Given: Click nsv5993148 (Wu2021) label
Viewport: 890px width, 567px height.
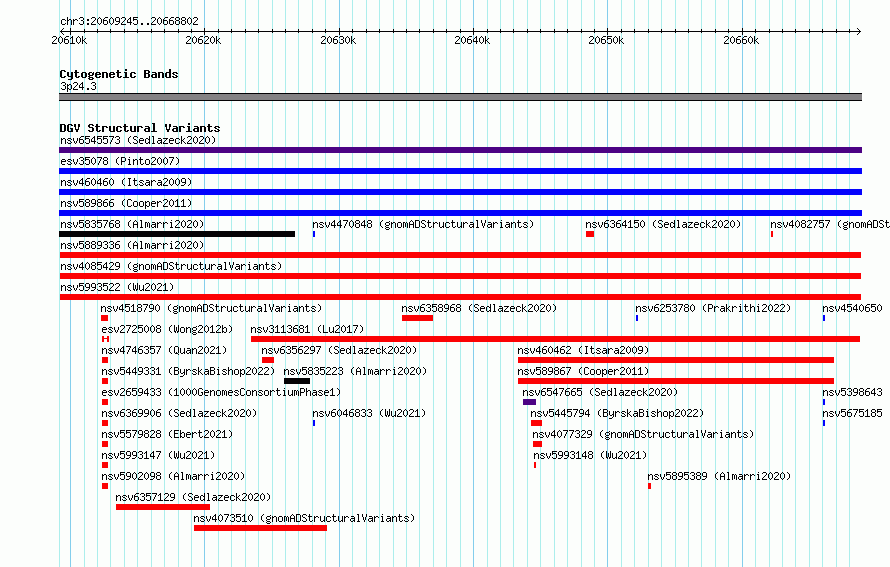Looking at the screenshot, I should pyautogui.click(x=590, y=455).
